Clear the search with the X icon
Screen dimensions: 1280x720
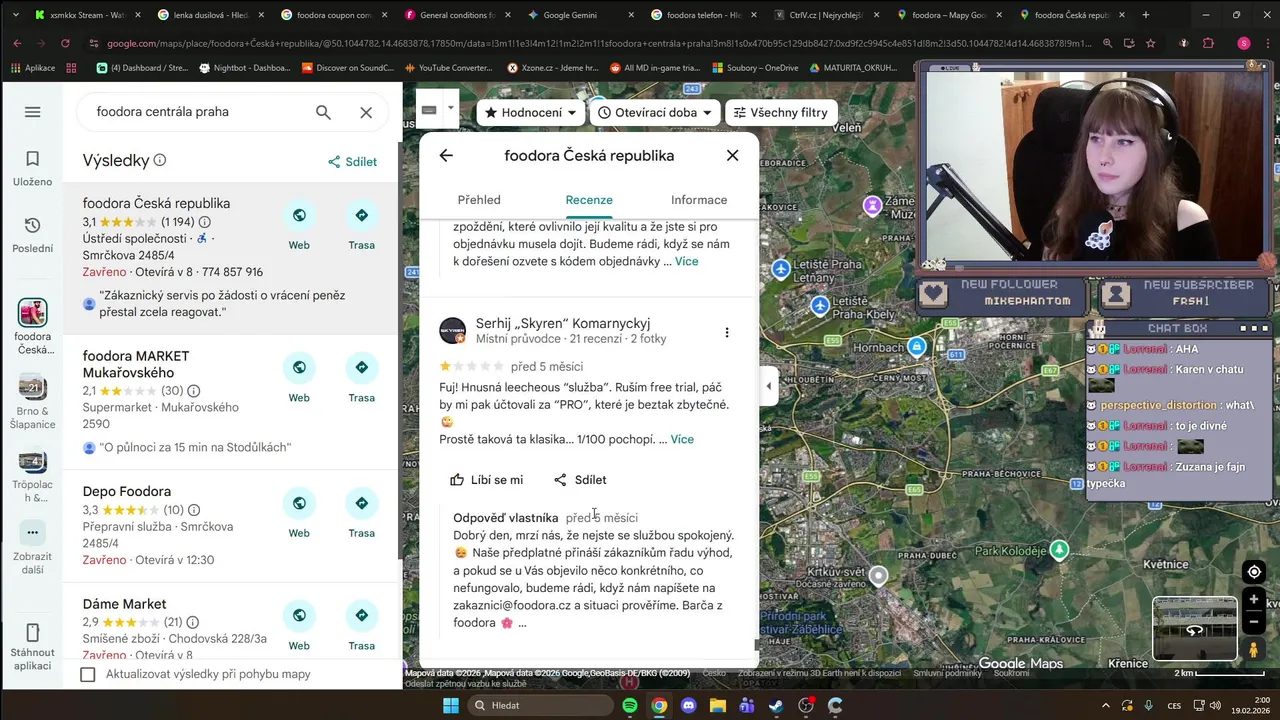point(366,112)
